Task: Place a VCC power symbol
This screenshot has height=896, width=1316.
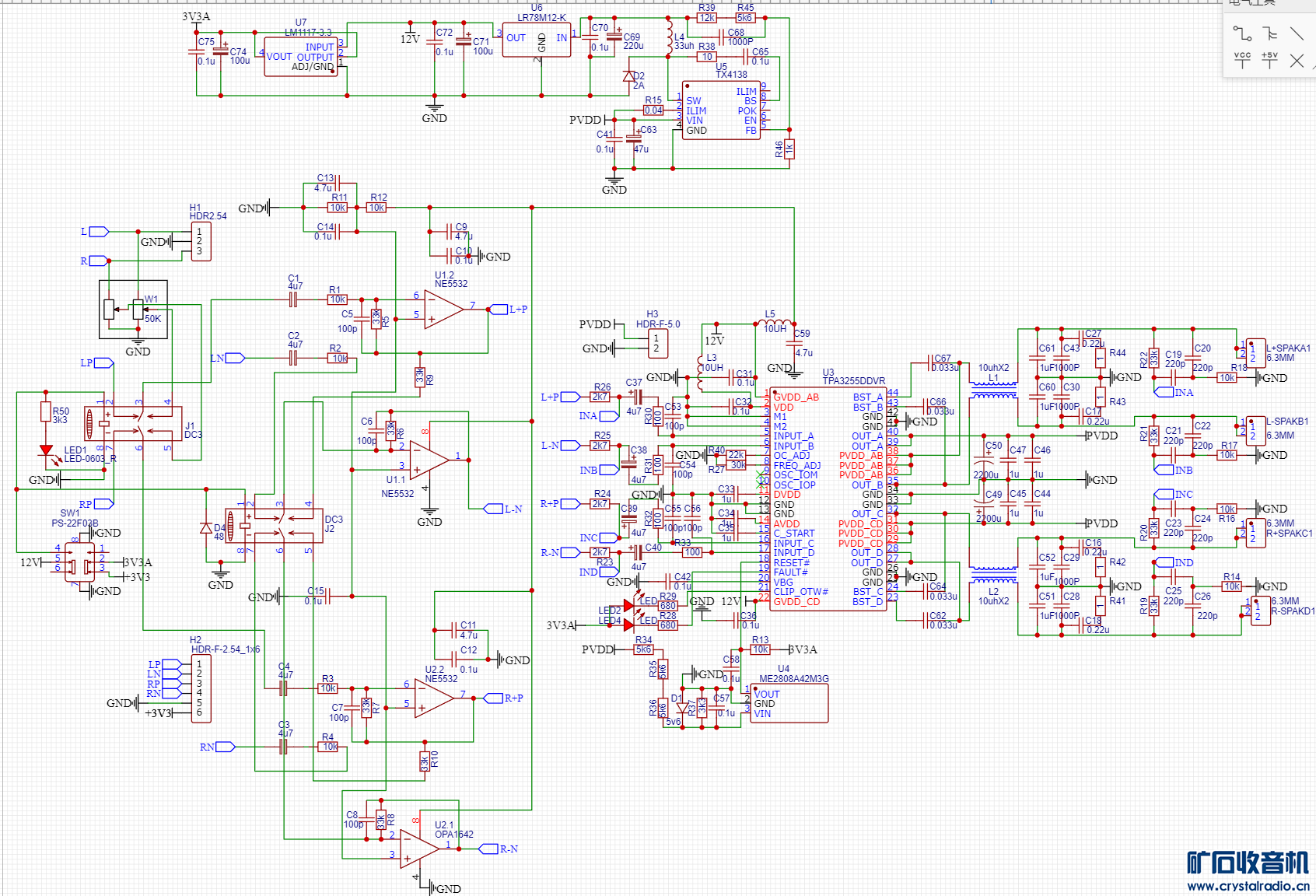Action: pos(1242,60)
